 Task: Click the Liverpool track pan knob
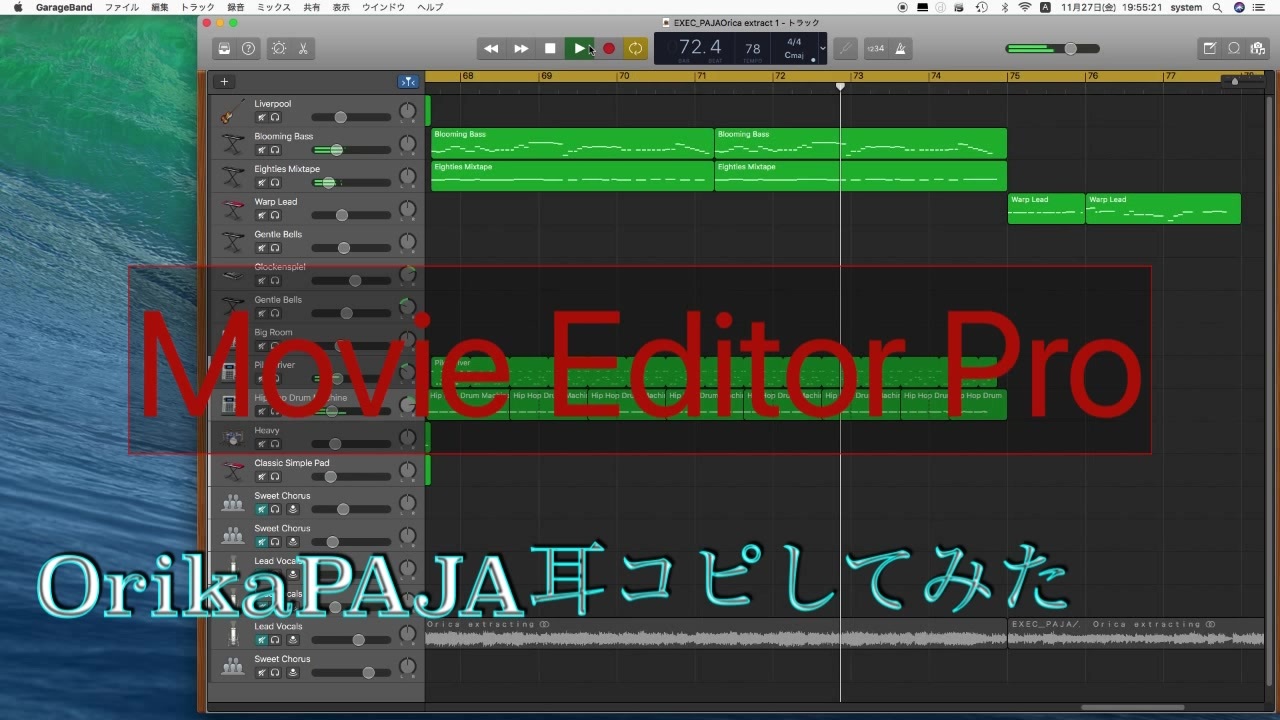click(407, 110)
